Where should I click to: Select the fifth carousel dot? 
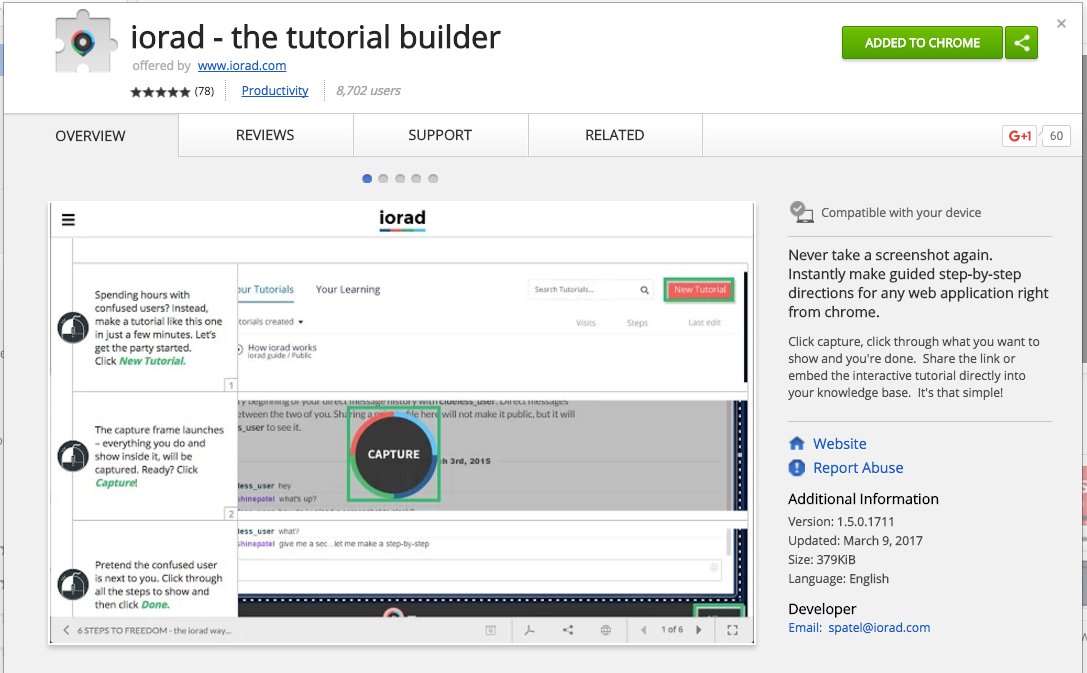(x=433, y=179)
